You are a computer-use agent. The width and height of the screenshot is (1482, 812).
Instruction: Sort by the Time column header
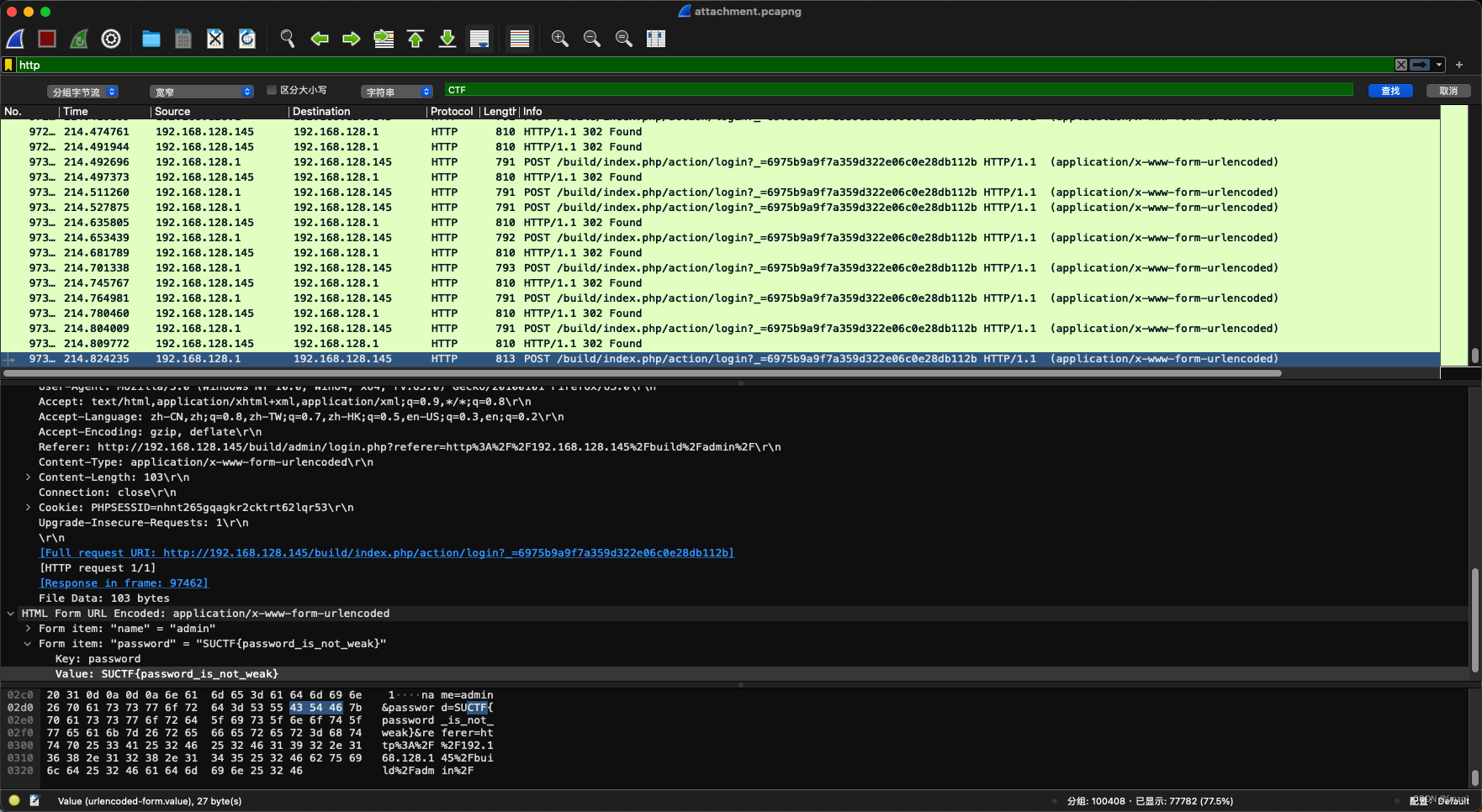click(105, 112)
